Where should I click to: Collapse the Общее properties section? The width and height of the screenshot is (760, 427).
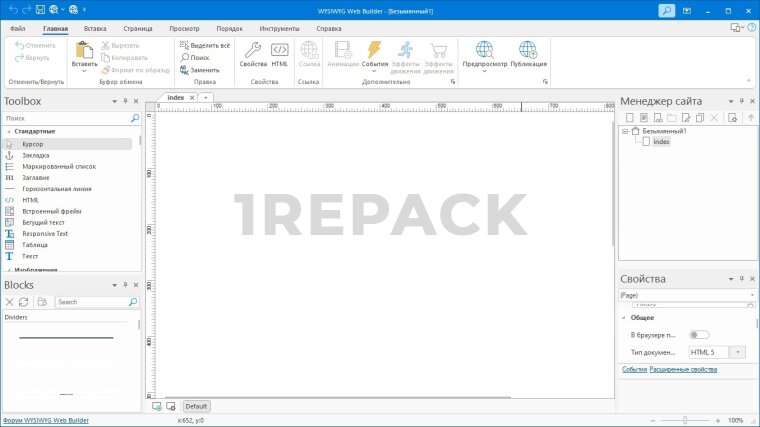tap(622, 317)
